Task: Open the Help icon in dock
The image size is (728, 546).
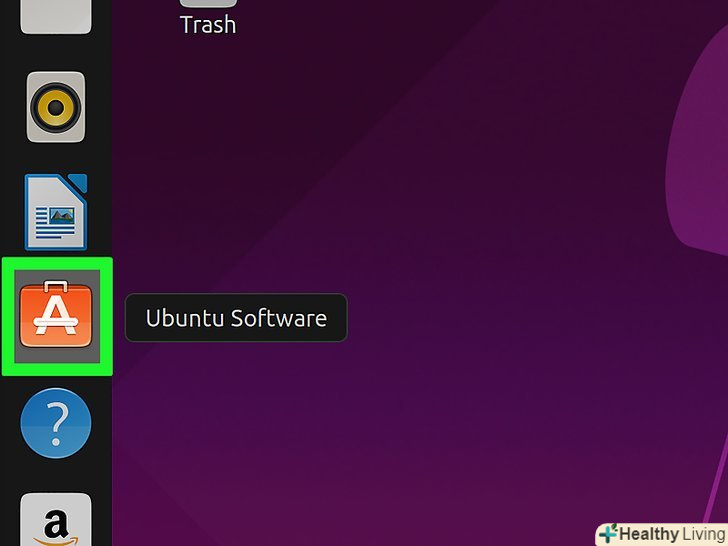Action: [56, 423]
